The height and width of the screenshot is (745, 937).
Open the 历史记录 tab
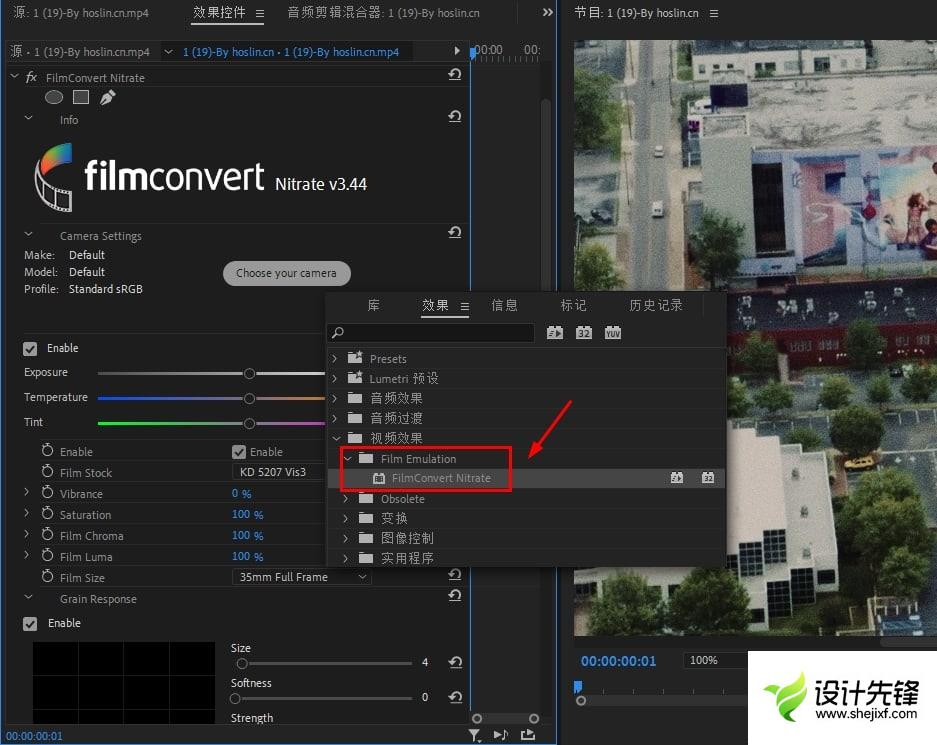pos(655,306)
